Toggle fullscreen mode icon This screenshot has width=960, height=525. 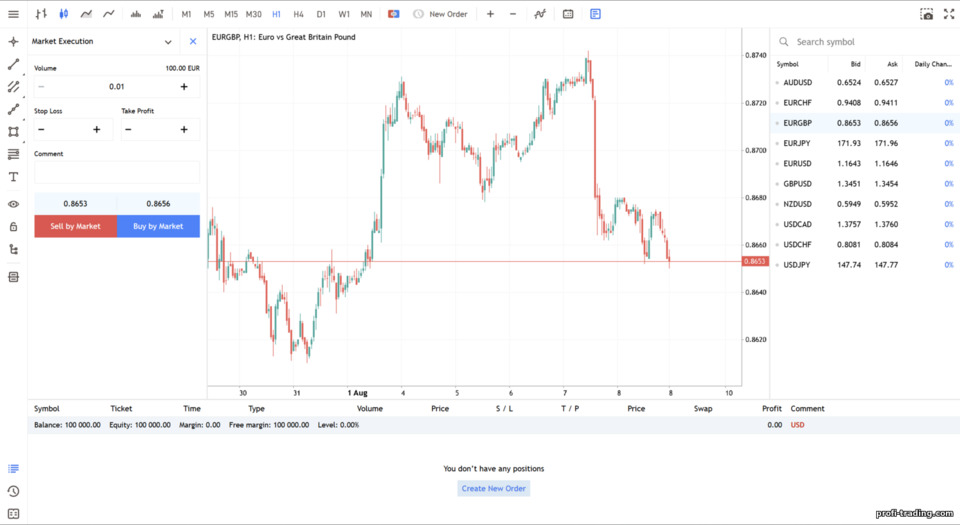pos(949,14)
